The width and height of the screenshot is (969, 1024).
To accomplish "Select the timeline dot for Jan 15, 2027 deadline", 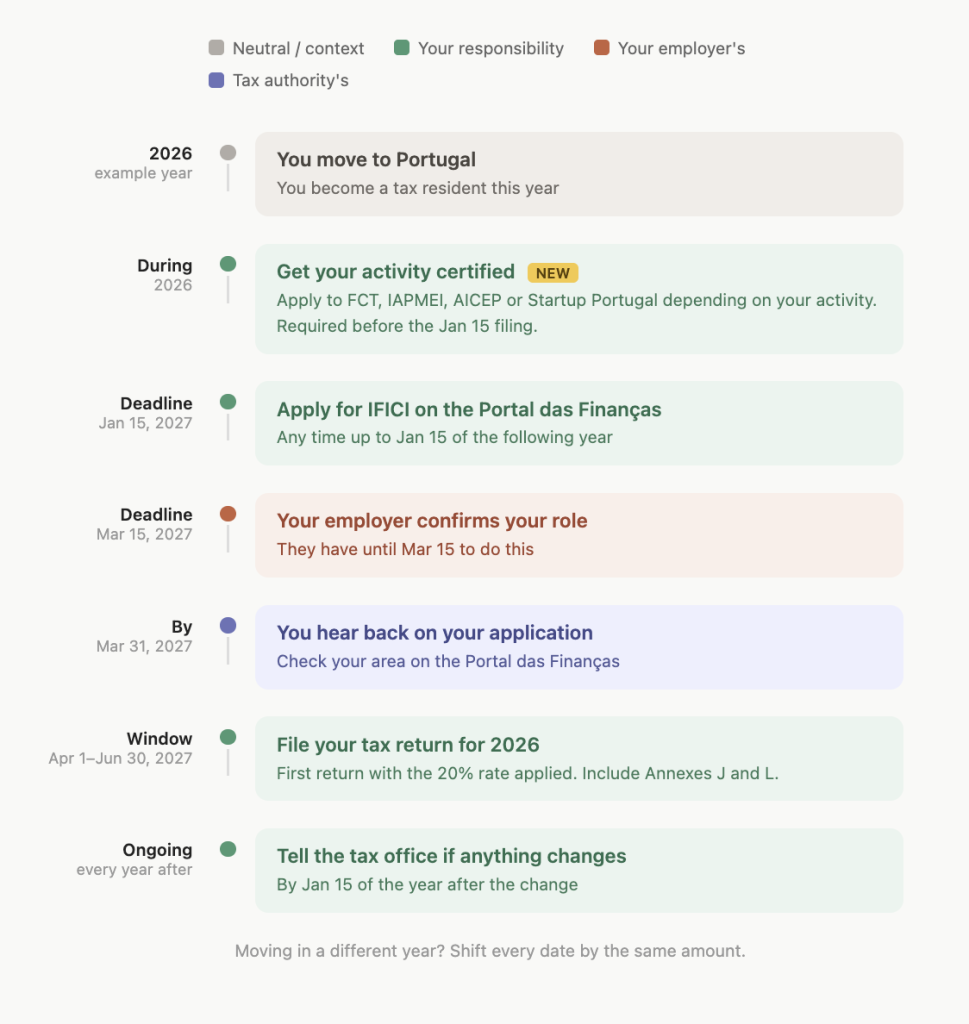I will tap(228, 402).
